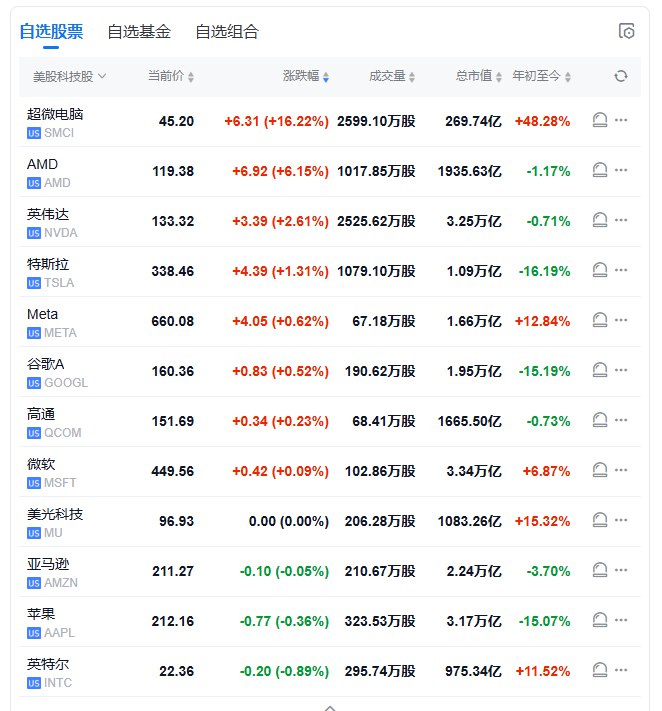Open more options for AMZN row
Image resolution: width=662 pixels, height=711 pixels.
coord(621,570)
